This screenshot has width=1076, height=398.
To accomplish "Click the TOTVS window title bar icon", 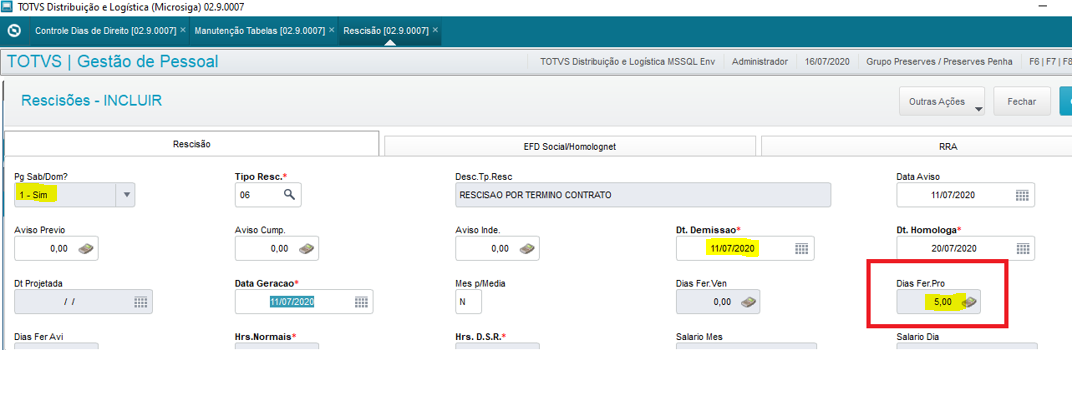I will [x=8, y=8].
